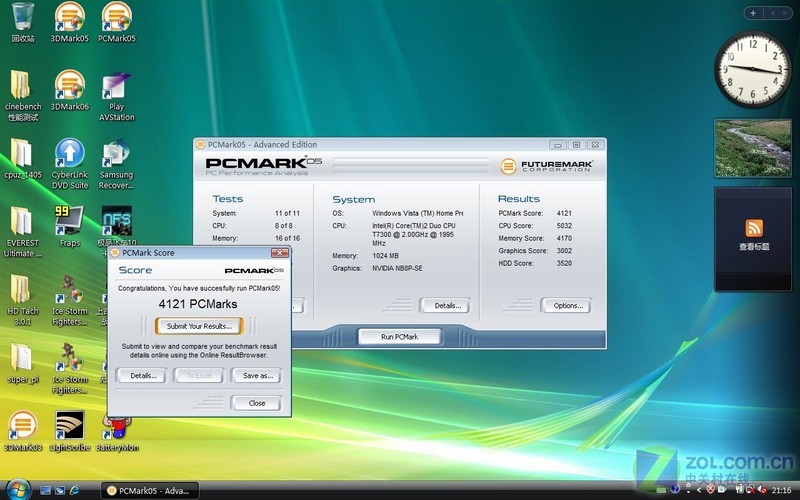
Task: Click the To Excel button
Action: (x=199, y=376)
